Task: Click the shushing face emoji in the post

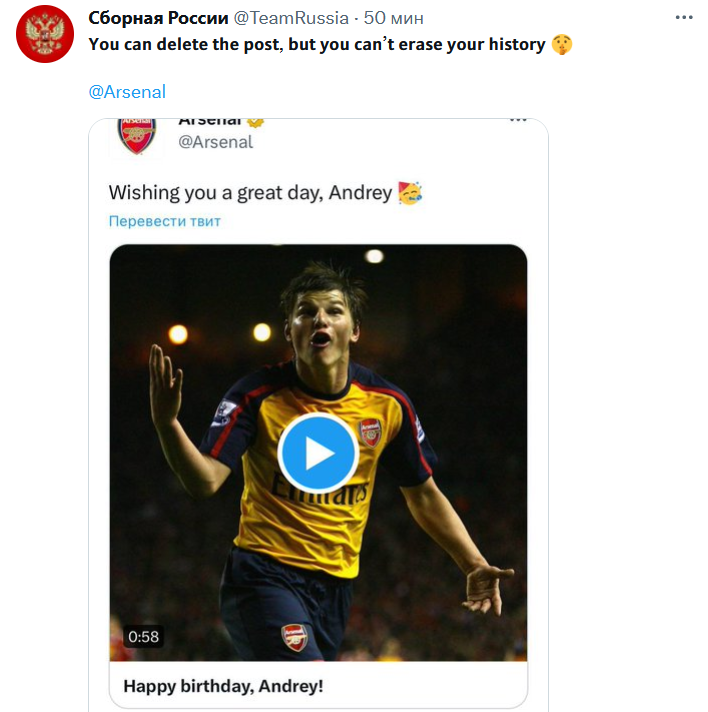Action: pos(562,45)
